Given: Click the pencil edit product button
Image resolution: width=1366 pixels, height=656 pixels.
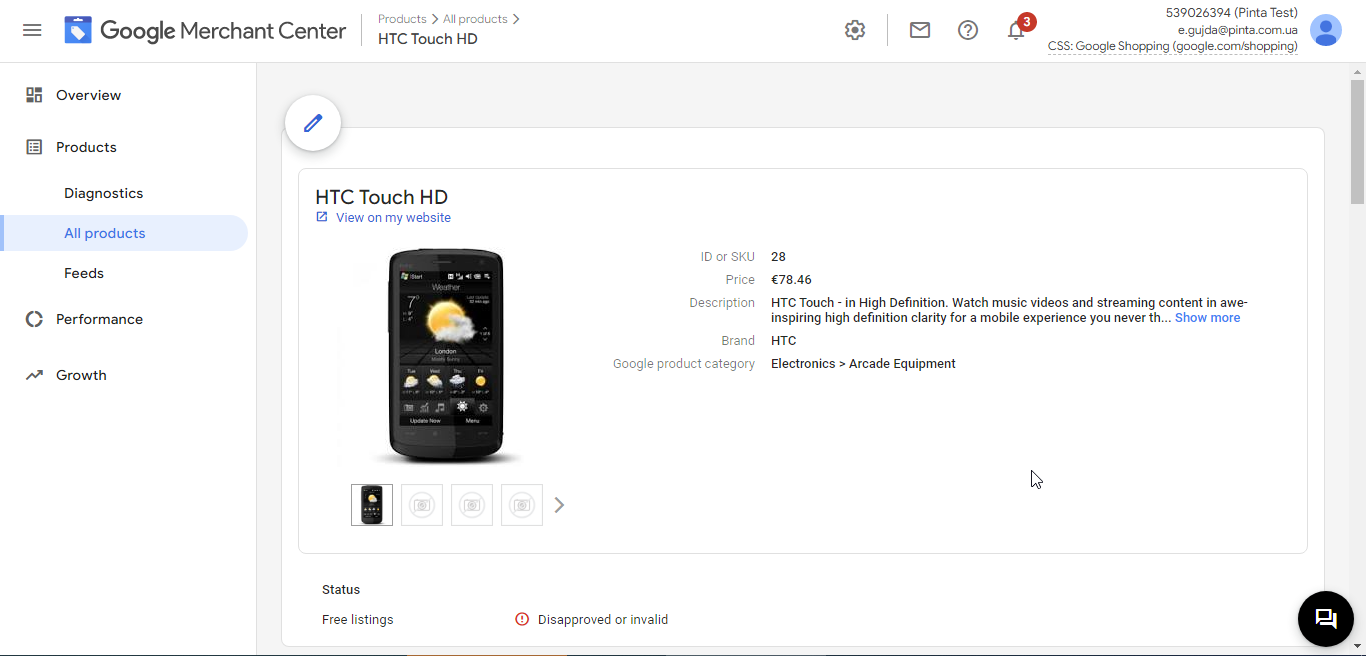Looking at the screenshot, I should (313, 123).
